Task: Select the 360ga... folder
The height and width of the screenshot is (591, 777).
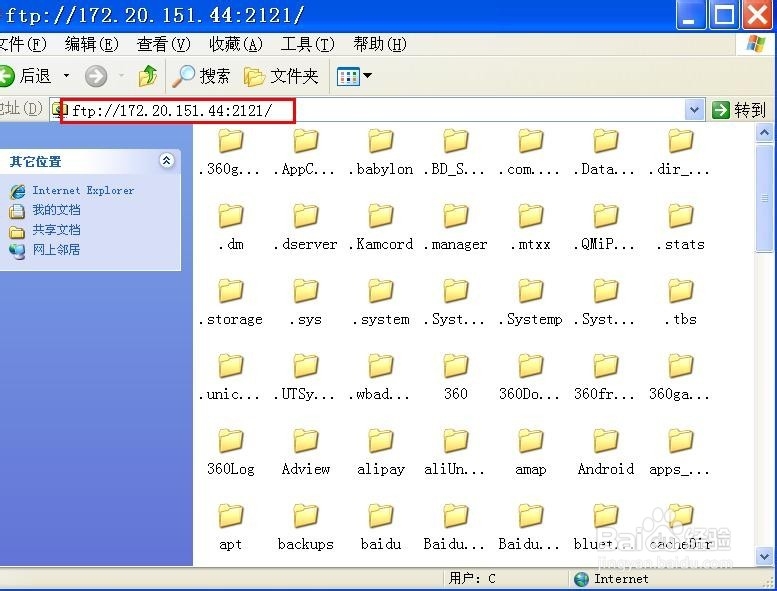Action: 680,376
